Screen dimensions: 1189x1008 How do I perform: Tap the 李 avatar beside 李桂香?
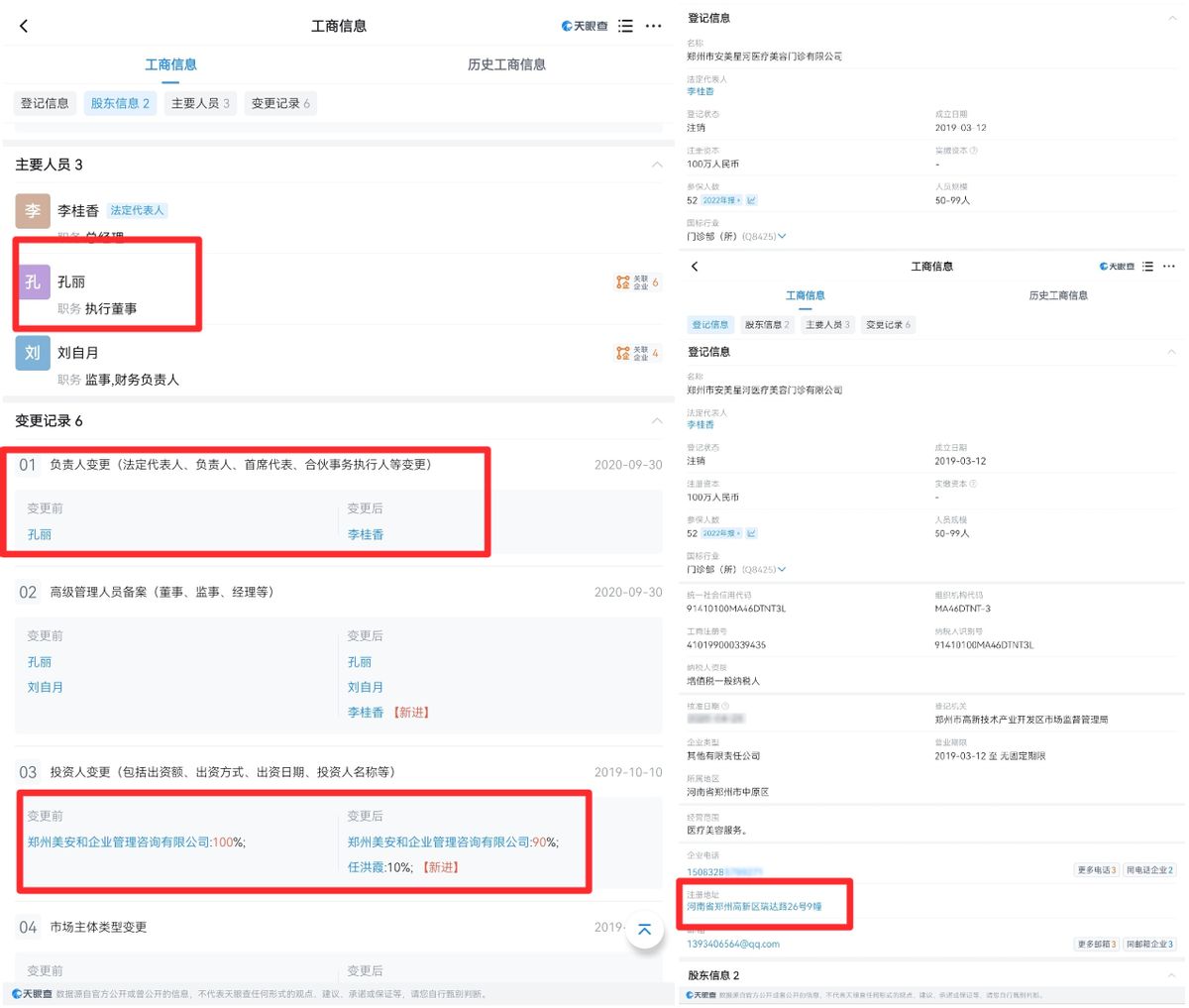pos(33,211)
